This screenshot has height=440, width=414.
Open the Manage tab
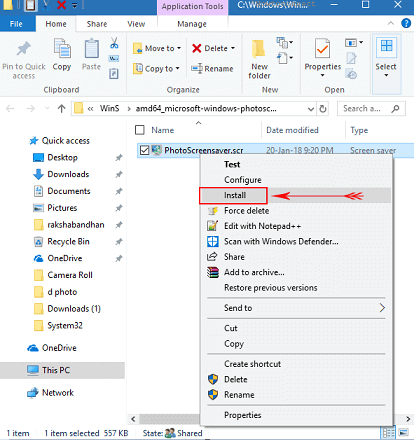192,24
